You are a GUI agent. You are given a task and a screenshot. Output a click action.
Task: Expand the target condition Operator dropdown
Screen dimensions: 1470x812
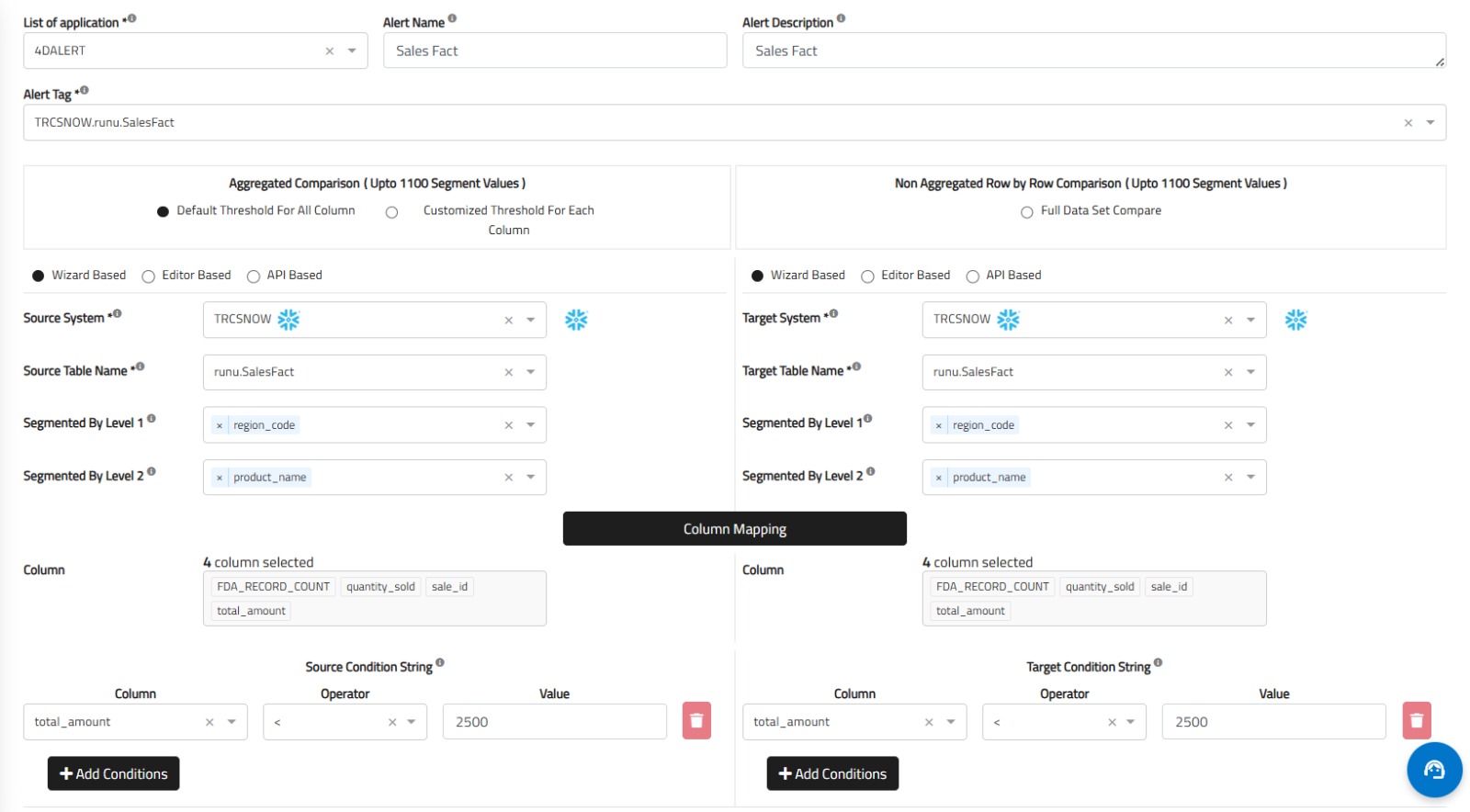pos(1130,722)
